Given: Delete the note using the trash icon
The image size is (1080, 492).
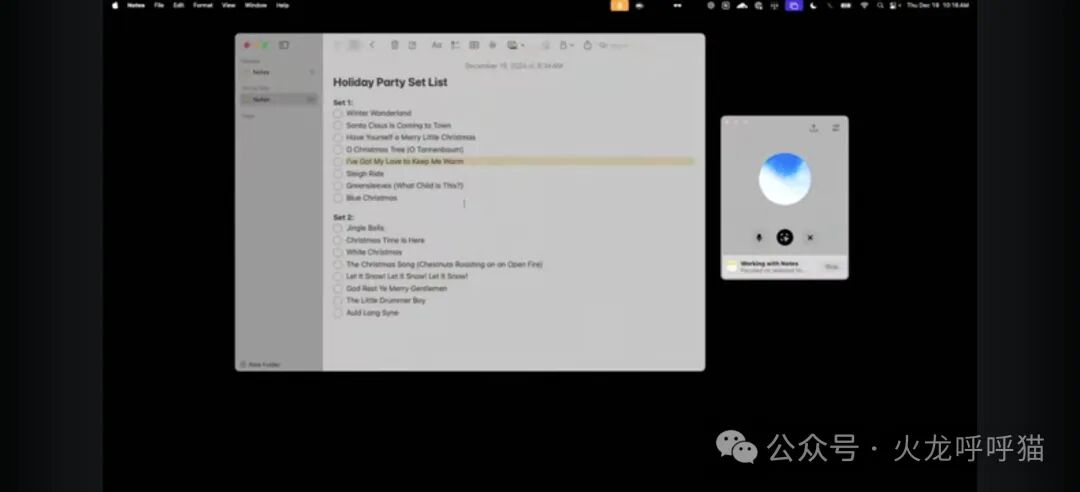Looking at the screenshot, I should (395, 45).
